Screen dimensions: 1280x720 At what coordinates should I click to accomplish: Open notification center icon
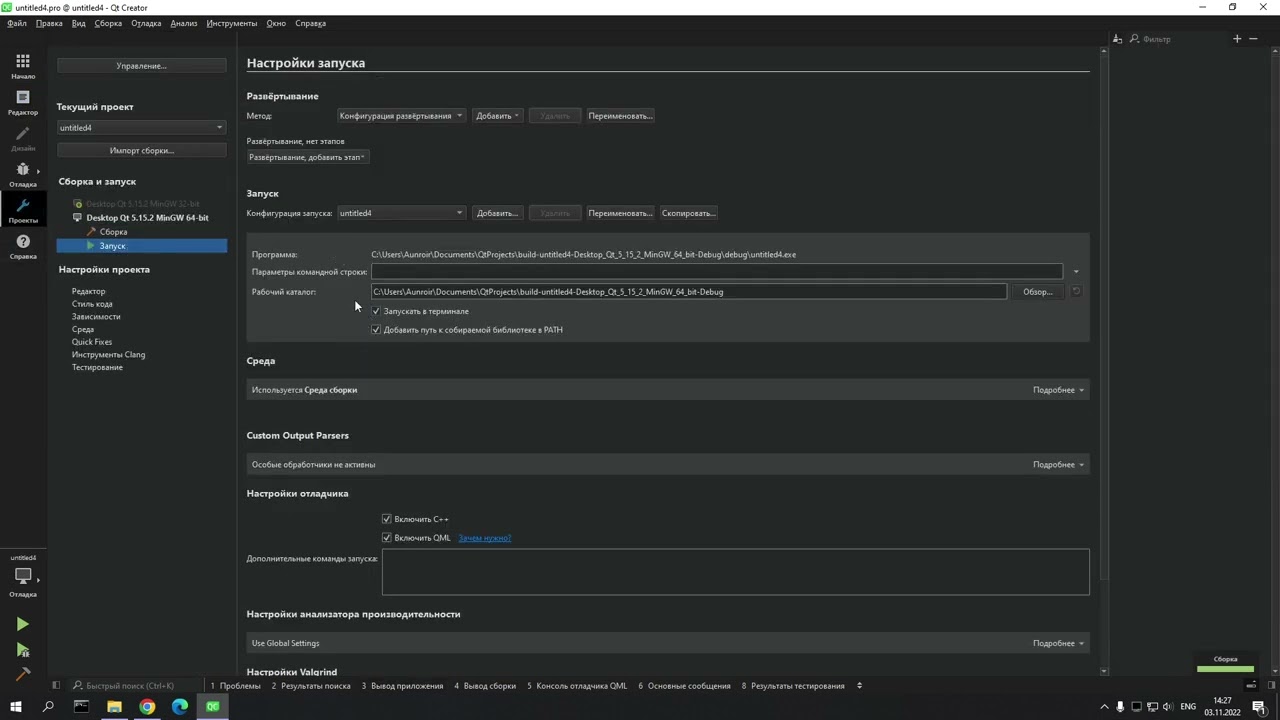[x=1259, y=707]
